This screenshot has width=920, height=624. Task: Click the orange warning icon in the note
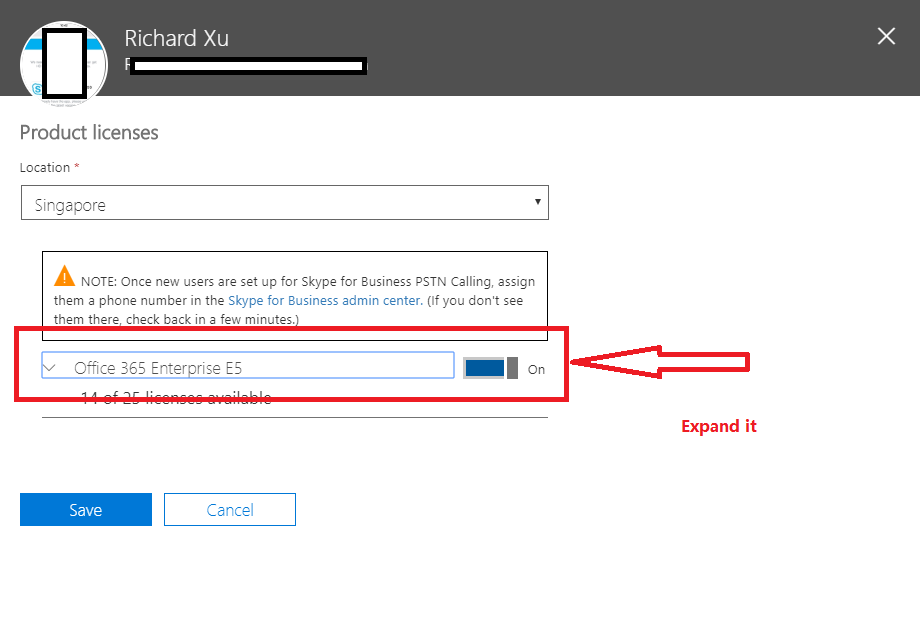[x=65, y=276]
